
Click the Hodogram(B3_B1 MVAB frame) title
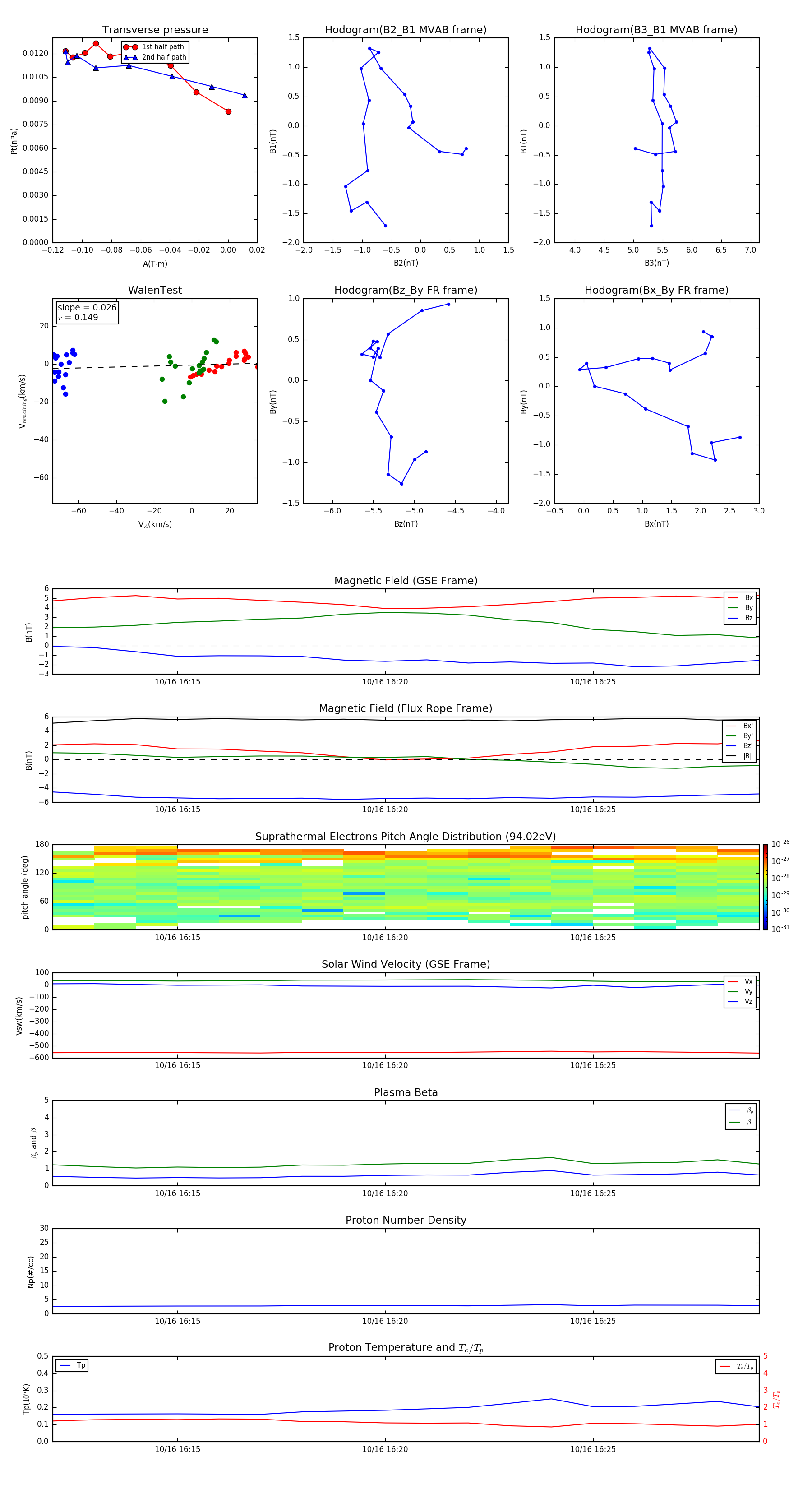(656, 30)
